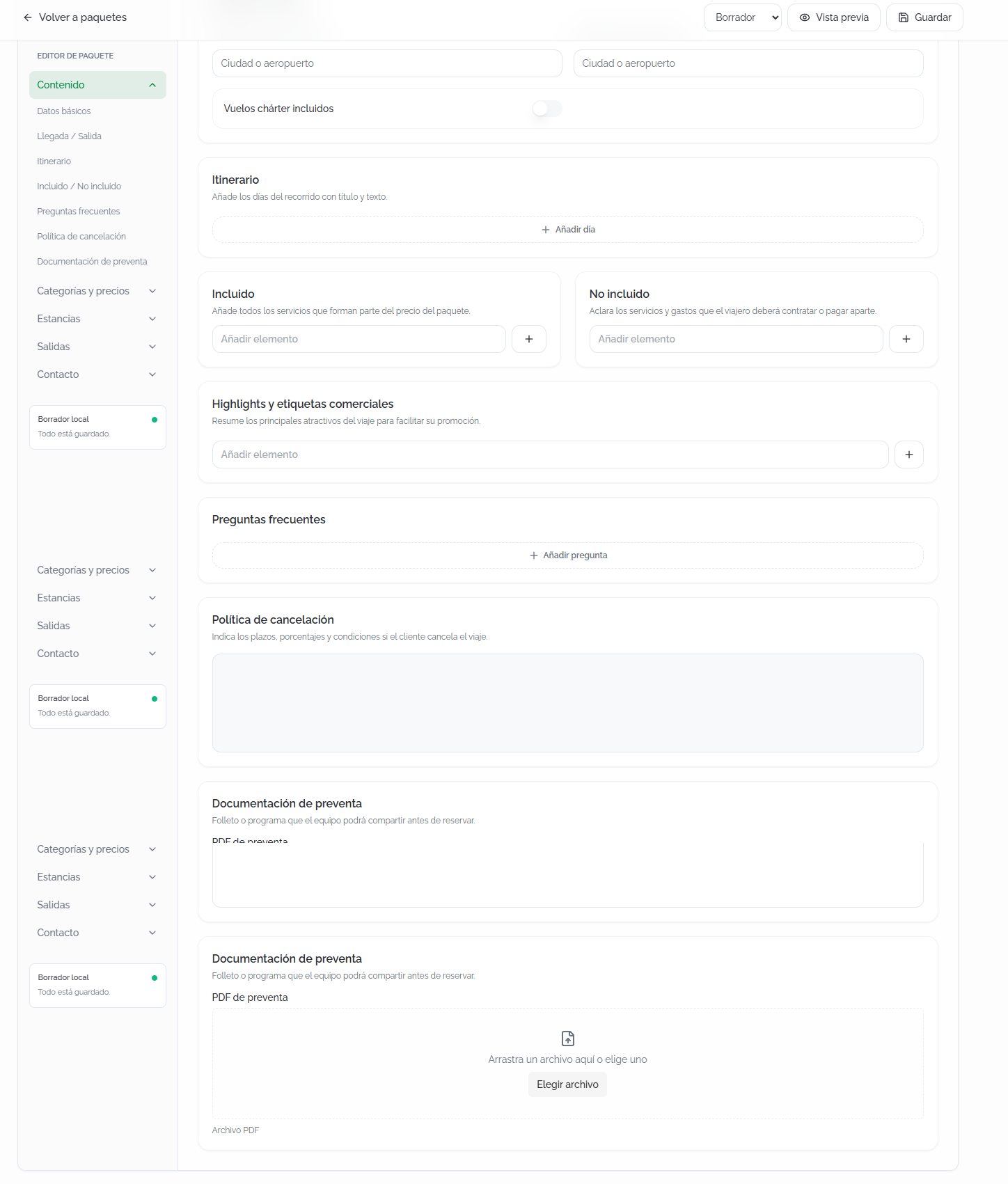Screen dimensions: 1008x1184
Task: Click the back arrow beside Volver a paquetes
Action: (28, 17)
